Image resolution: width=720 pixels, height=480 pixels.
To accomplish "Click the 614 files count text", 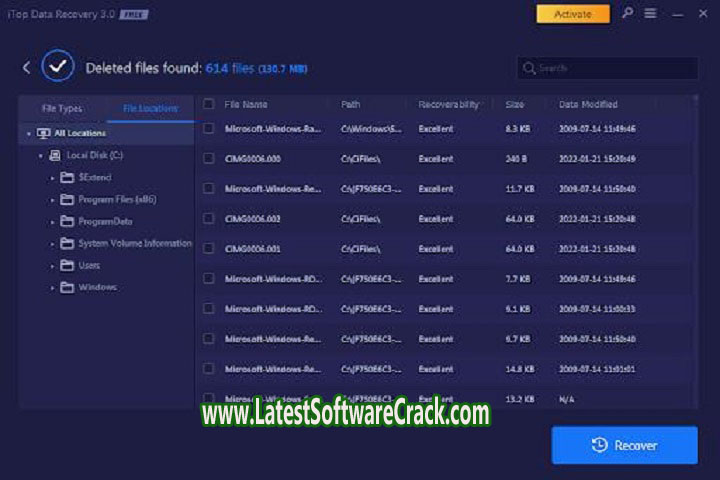I will (230, 68).
